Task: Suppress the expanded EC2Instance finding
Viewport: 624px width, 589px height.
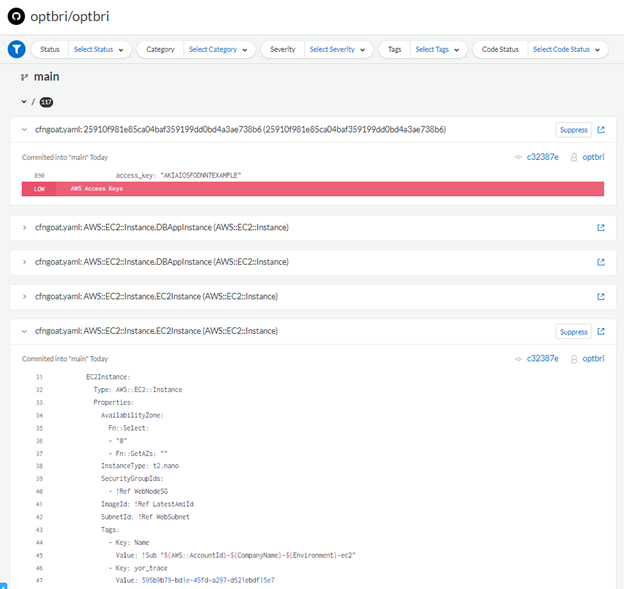Action: pyautogui.click(x=573, y=331)
